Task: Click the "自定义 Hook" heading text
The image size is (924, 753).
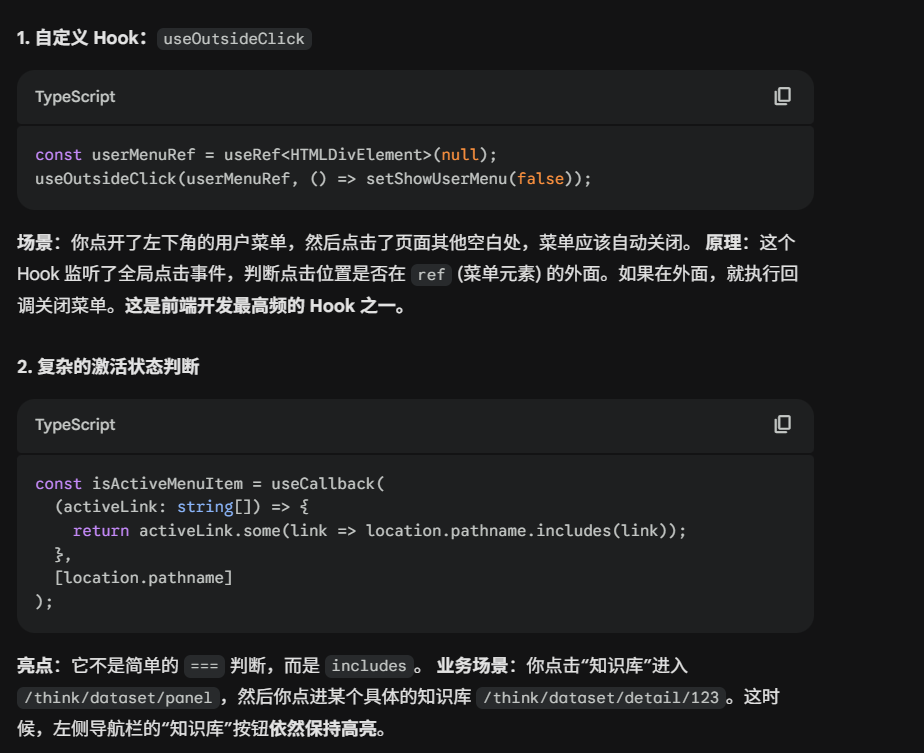Action: 84,39
